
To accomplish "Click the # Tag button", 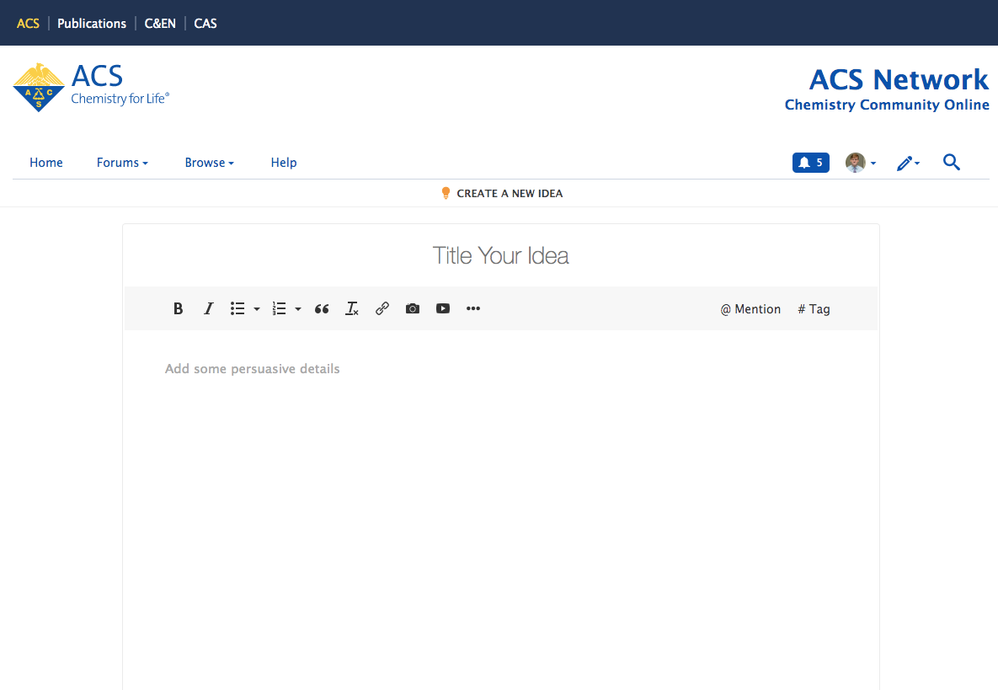I will [814, 309].
